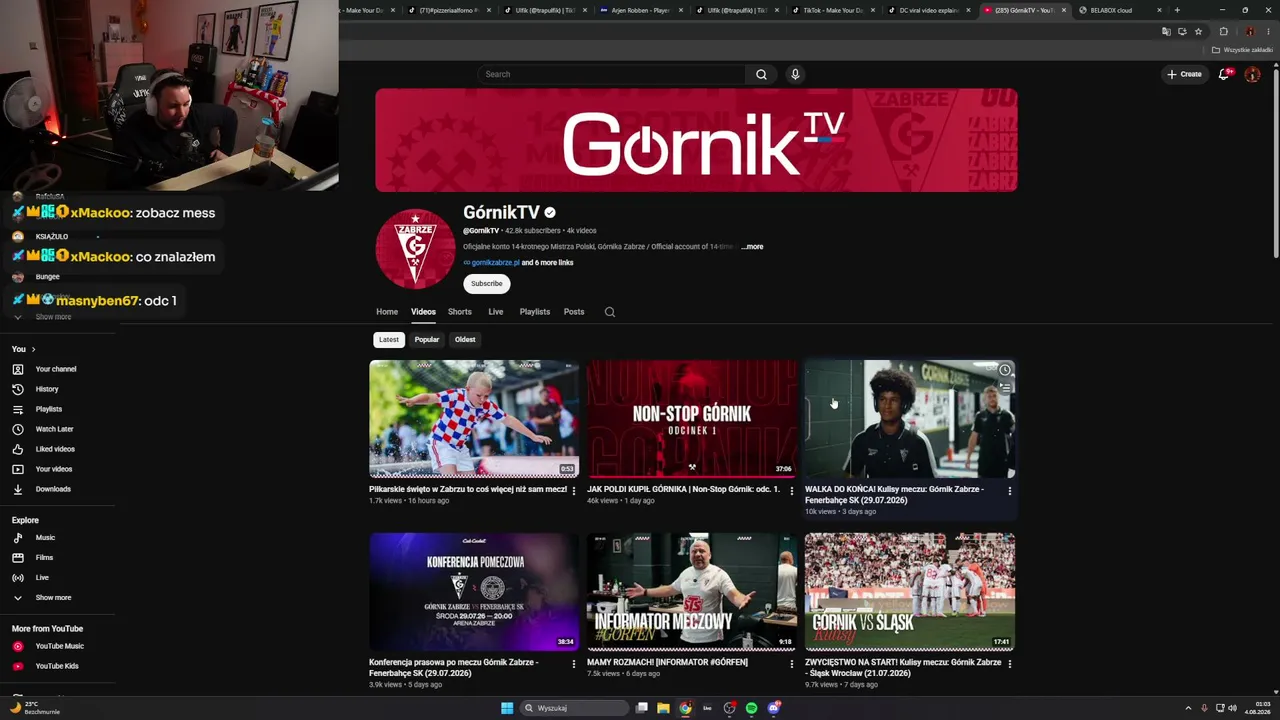Switch to the channel Shorts tab

click(x=460, y=312)
